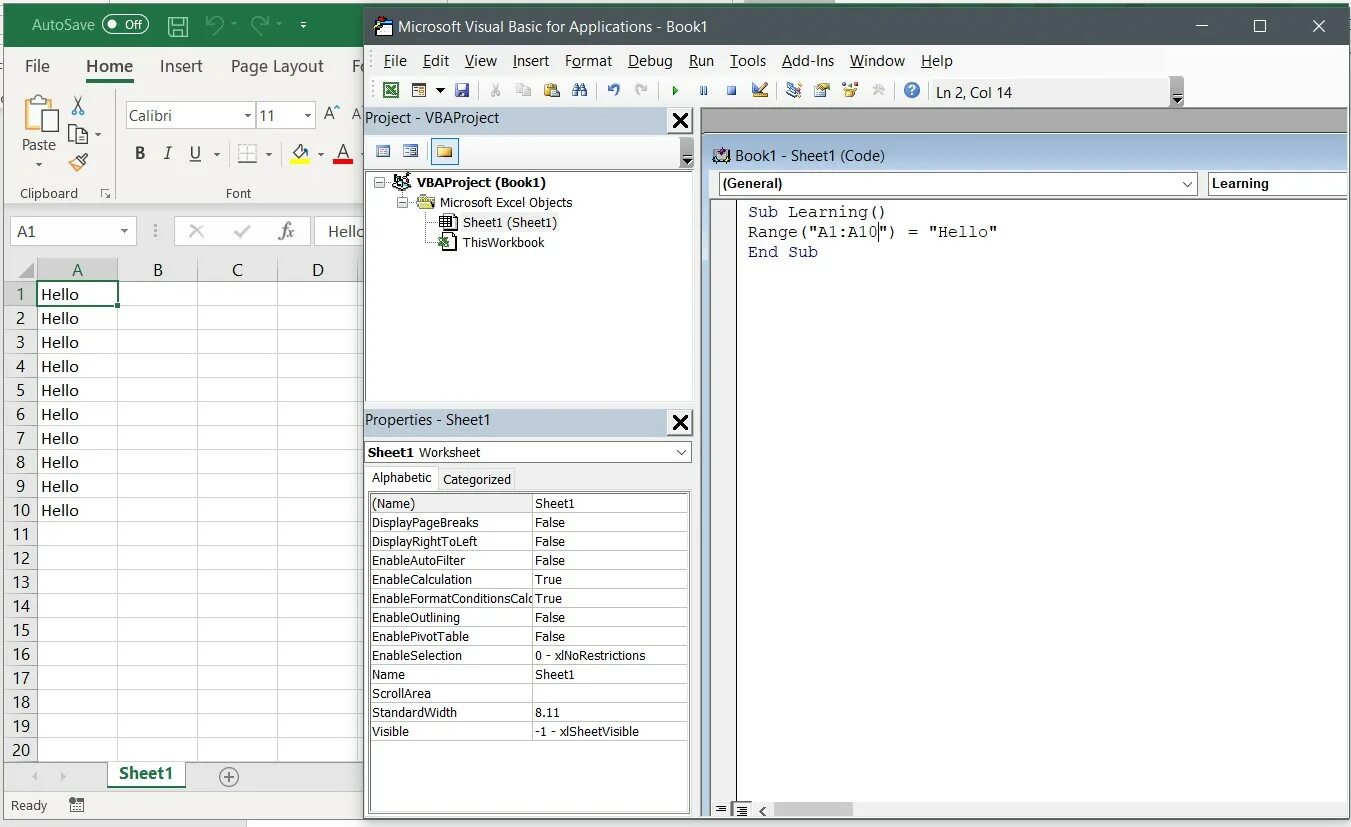
Task: Click red Font Color swatch in Excel
Action: 343,154
